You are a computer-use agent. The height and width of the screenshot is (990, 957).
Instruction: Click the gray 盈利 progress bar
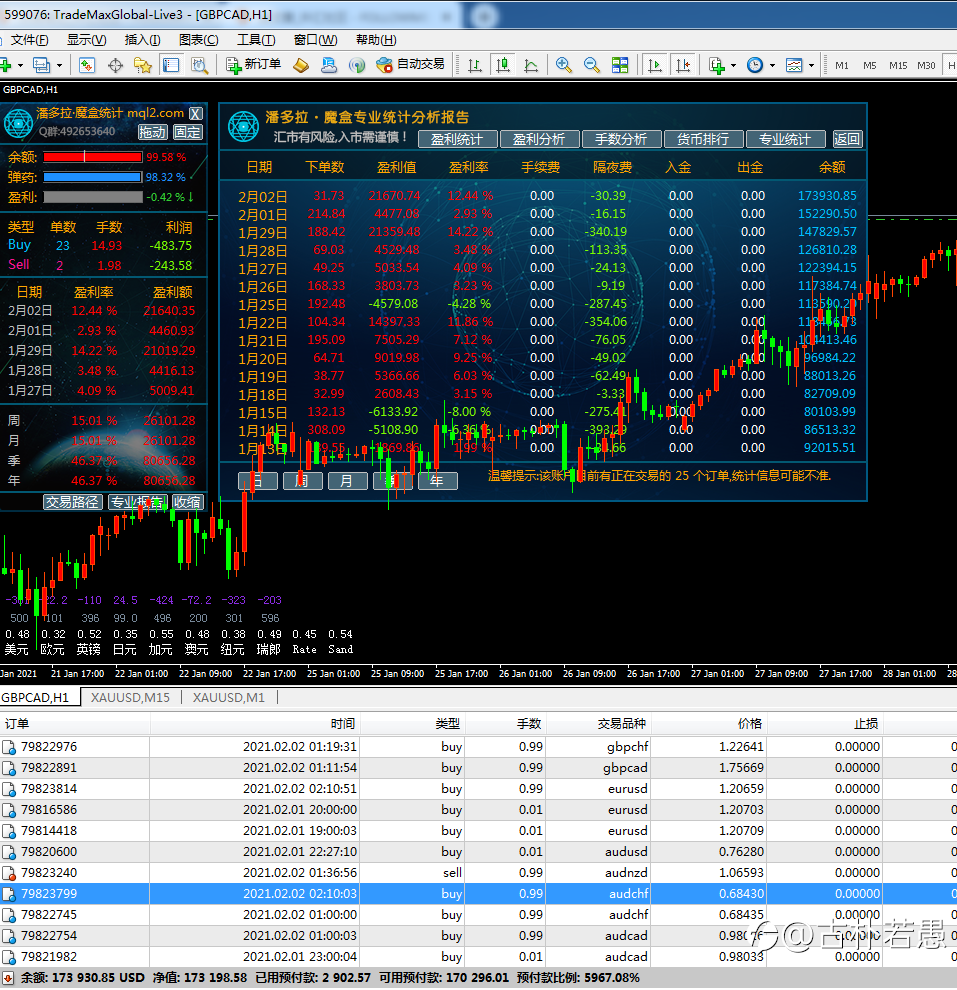click(93, 197)
